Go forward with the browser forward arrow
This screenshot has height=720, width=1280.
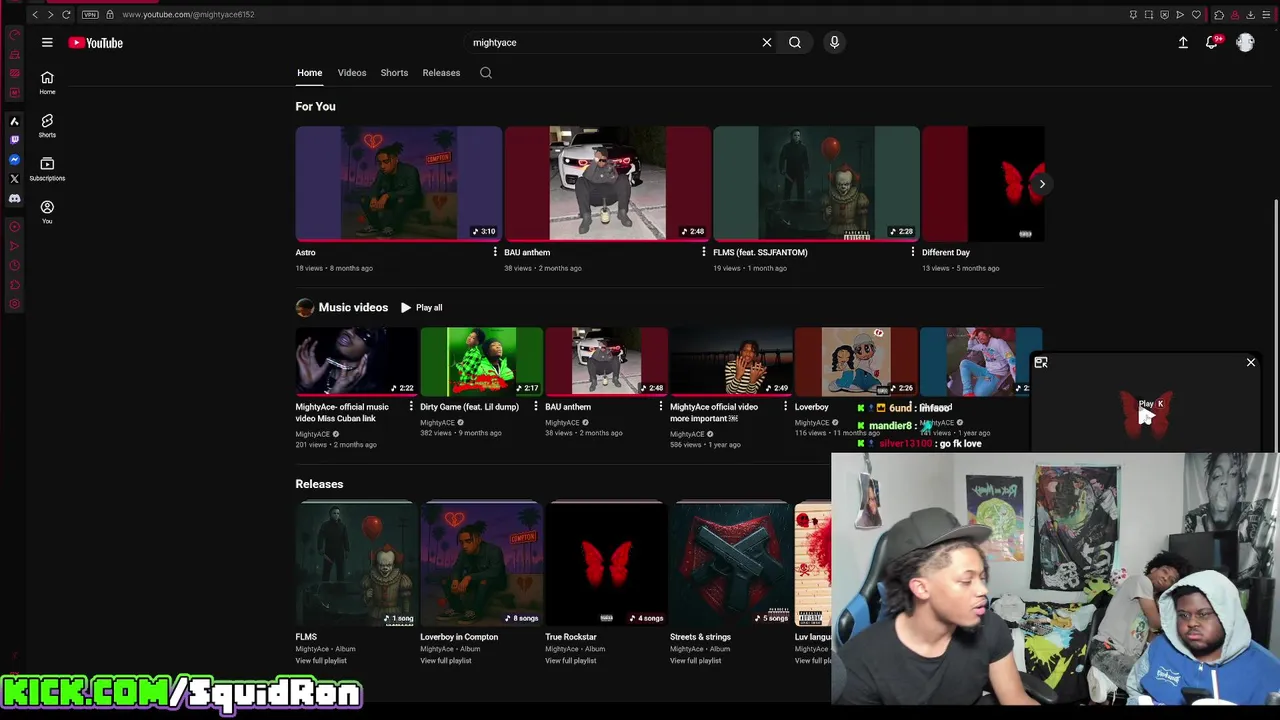coord(50,15)
